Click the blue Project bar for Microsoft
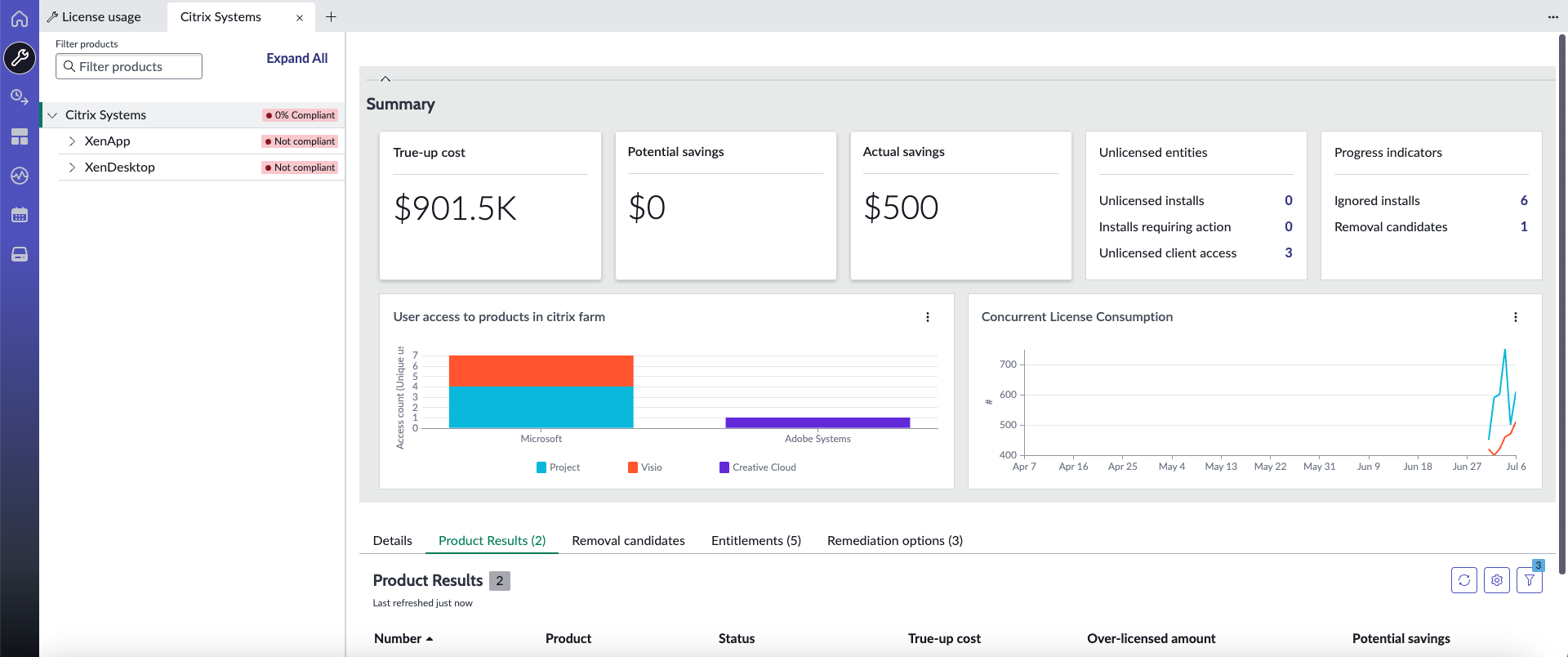The height and width of the screenshot is (657, 1568). click(x=541, y=407)
